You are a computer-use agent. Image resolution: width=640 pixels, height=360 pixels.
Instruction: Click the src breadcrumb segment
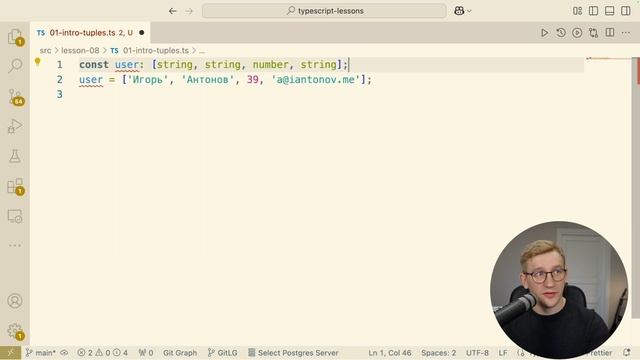coord(45,51)
